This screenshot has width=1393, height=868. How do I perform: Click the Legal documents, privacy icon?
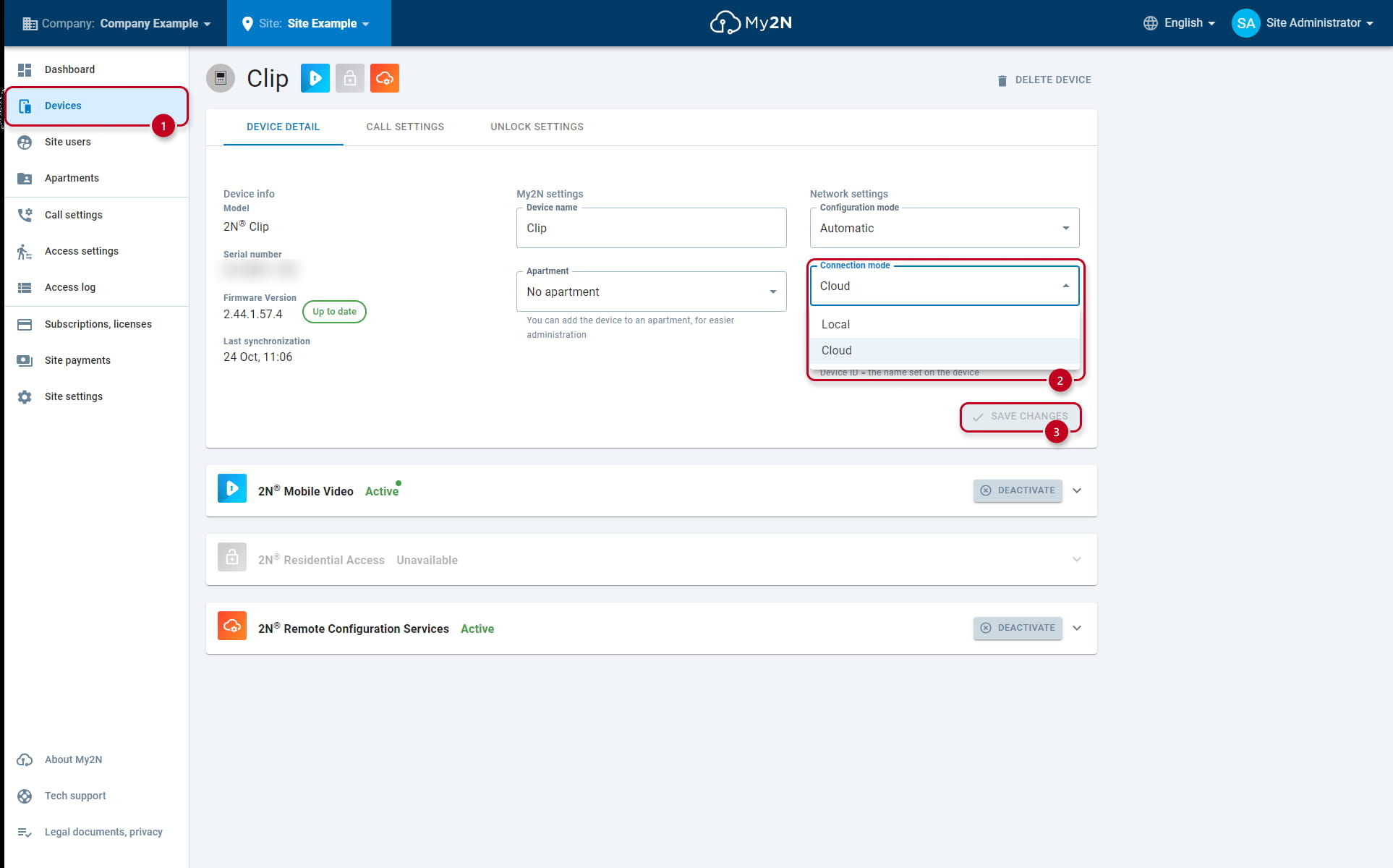coord(25,832)
